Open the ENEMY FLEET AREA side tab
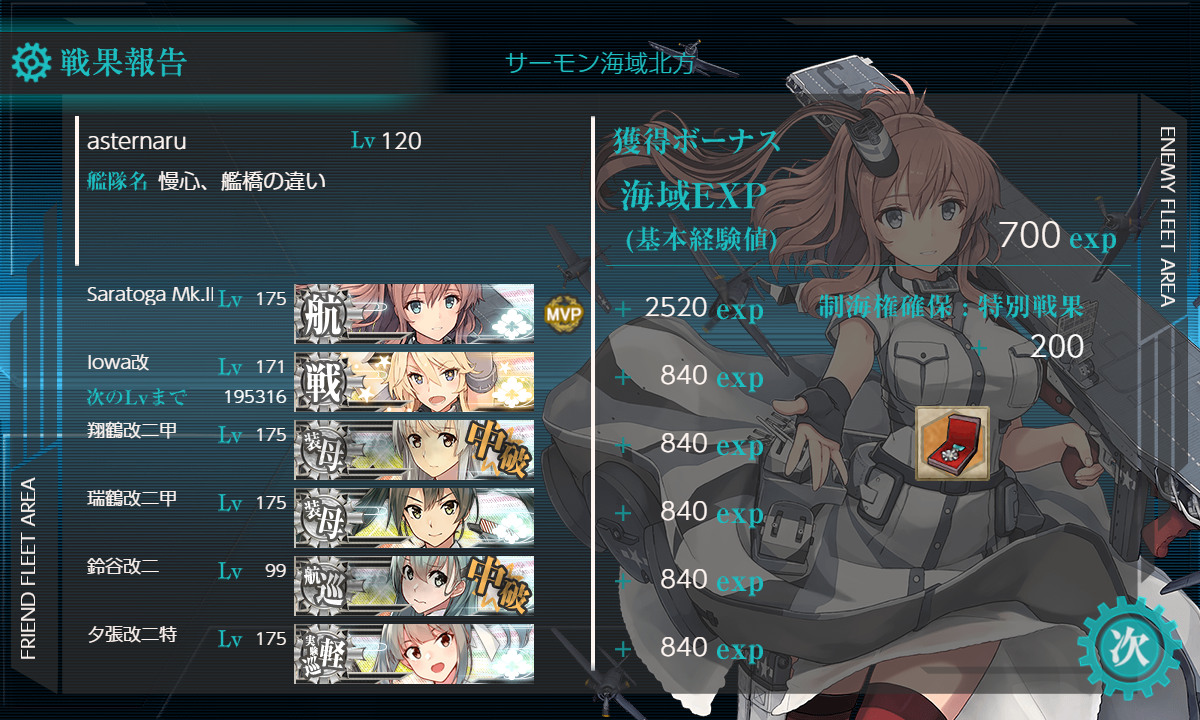The height and width of the screenshot is (720, 1200). pos(1168,216)
